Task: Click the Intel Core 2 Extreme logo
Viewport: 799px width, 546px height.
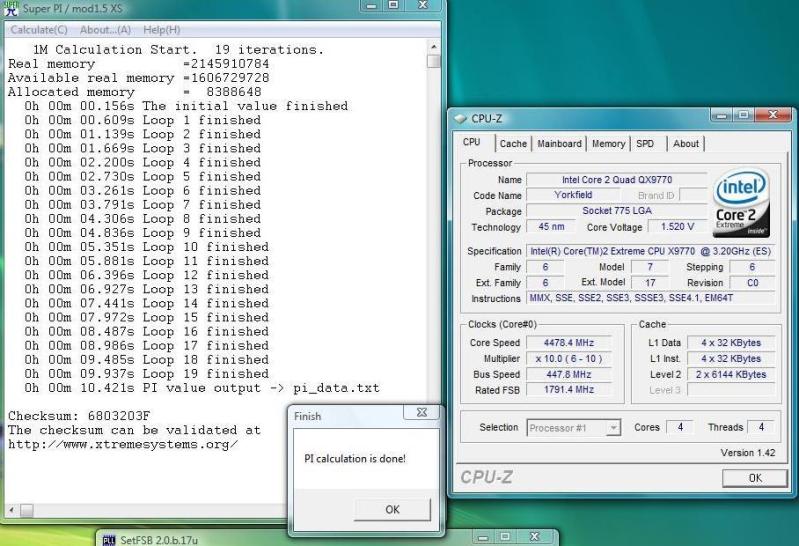Action: [741, 201]
